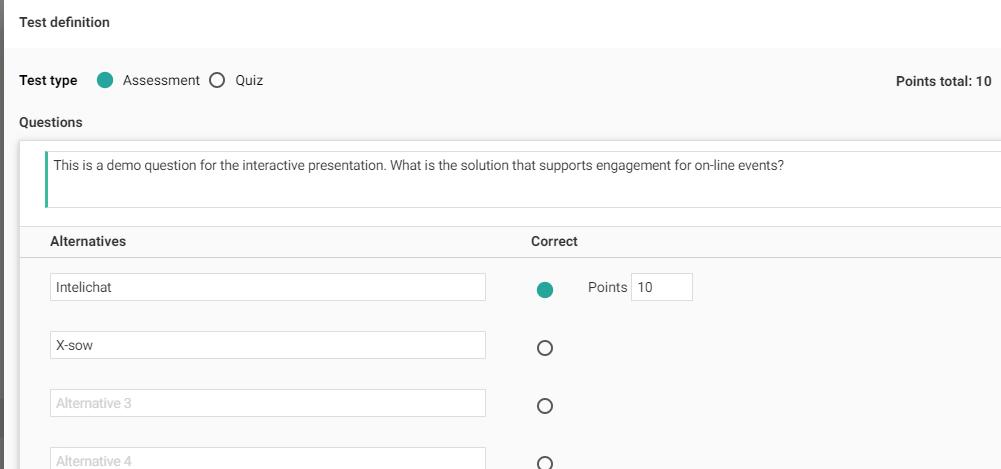Click the Test definition heading
The height and width of the screenshot is (469, 1001).
pos(65,22)
